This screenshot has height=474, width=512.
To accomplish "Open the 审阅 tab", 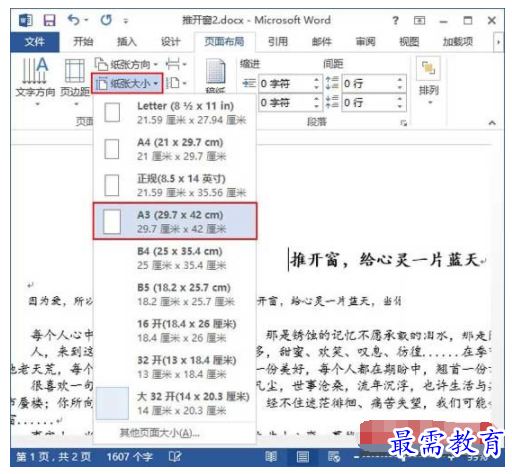I will point(365,42).
